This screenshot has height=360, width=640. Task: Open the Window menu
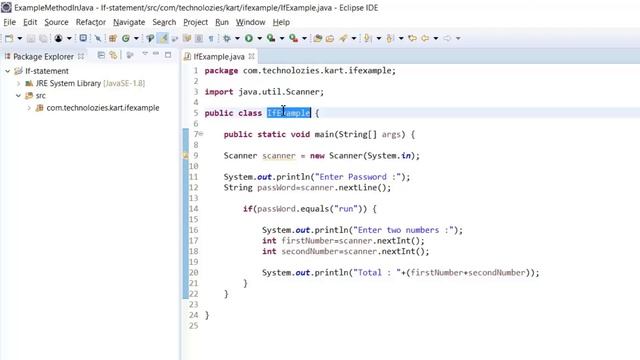[x=250, y=22]
